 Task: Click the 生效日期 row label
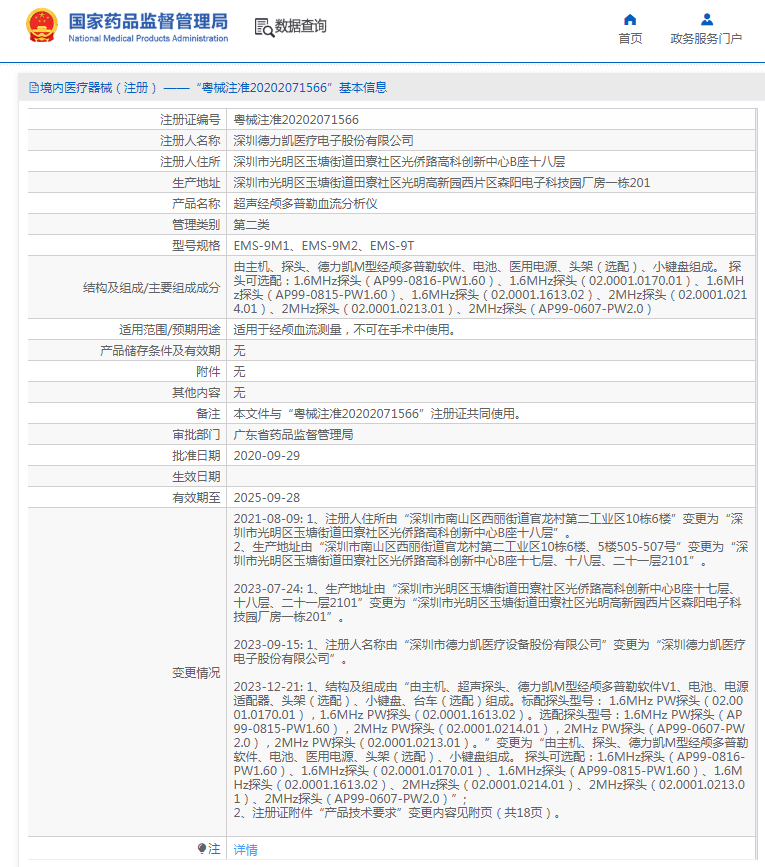tap(196, 477)
